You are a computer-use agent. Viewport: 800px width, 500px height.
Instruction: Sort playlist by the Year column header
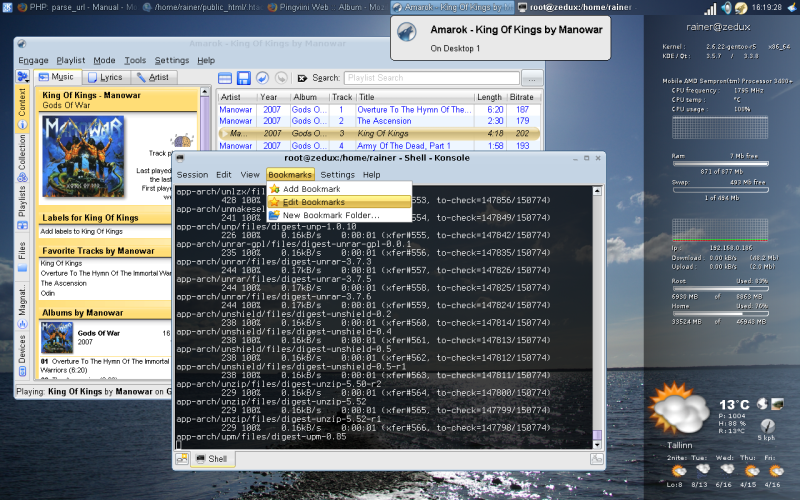pos(272,97)
